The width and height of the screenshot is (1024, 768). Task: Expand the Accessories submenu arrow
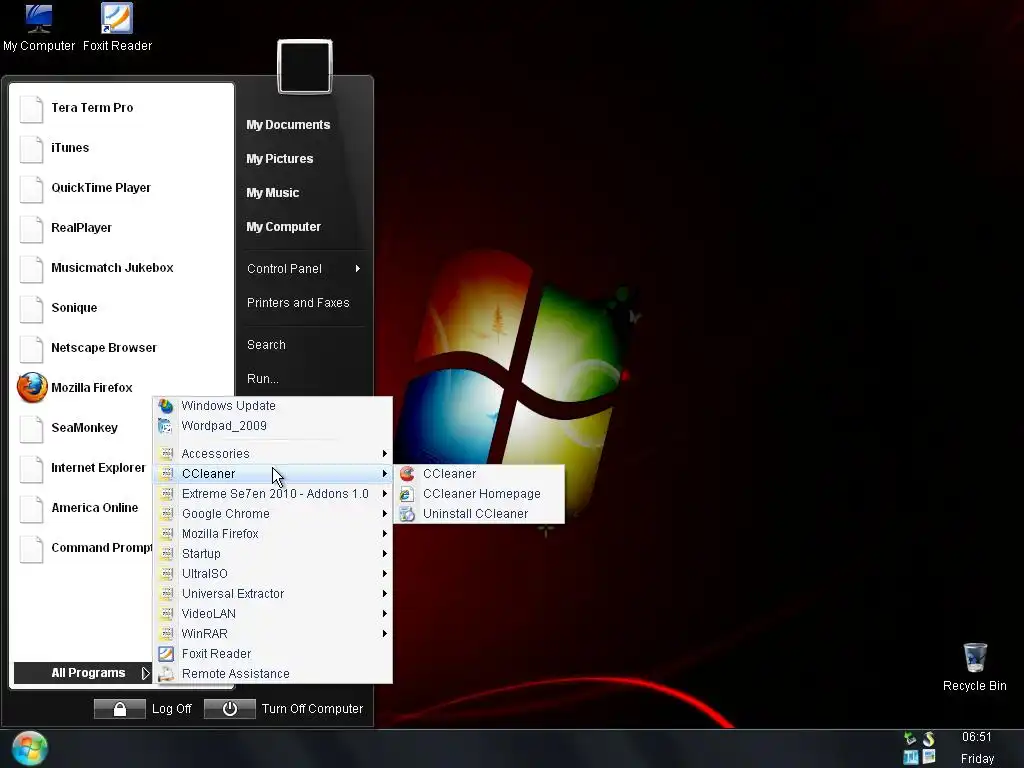[385, 453]
